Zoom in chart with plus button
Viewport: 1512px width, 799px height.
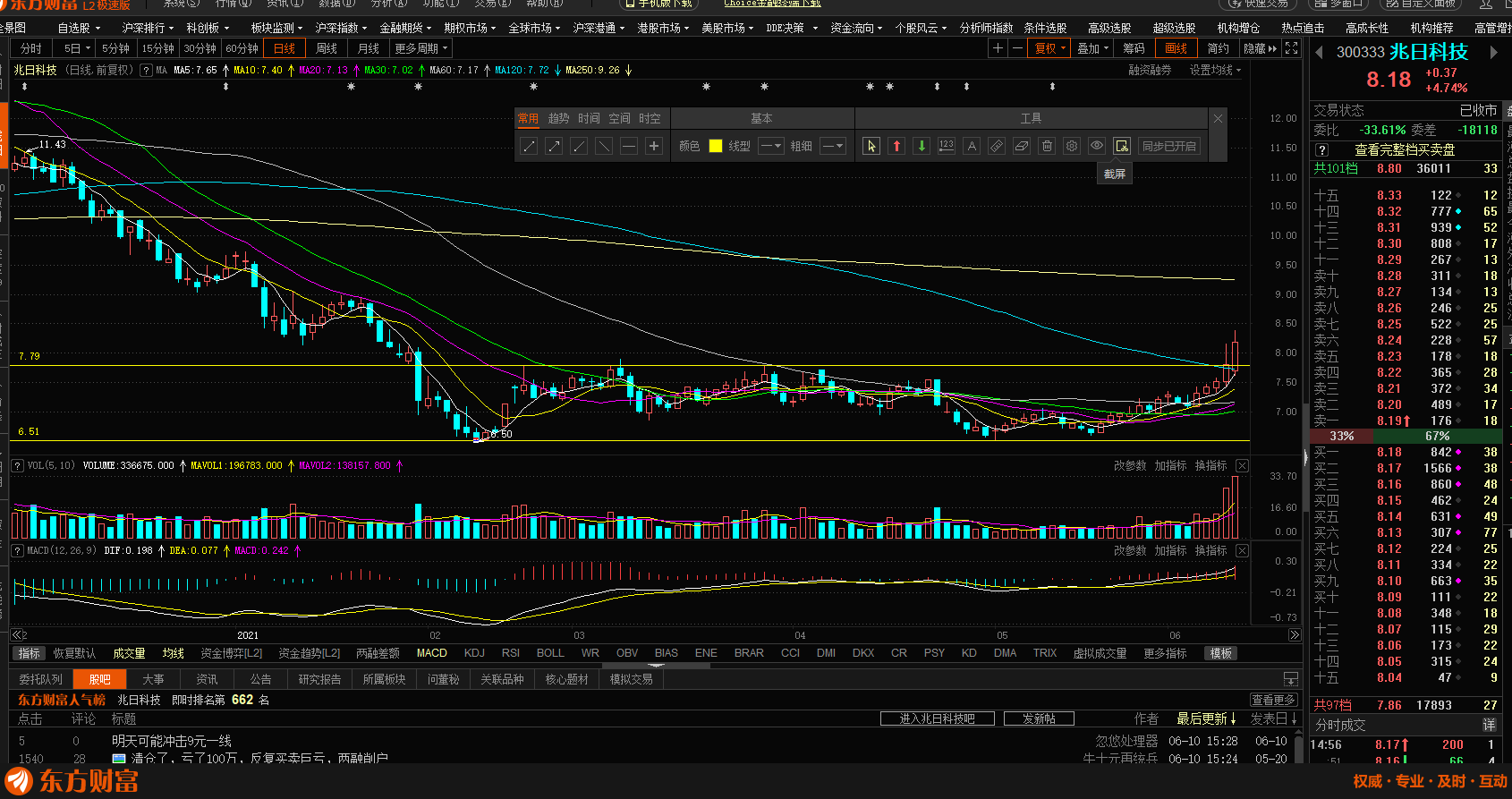click(998, 48)
